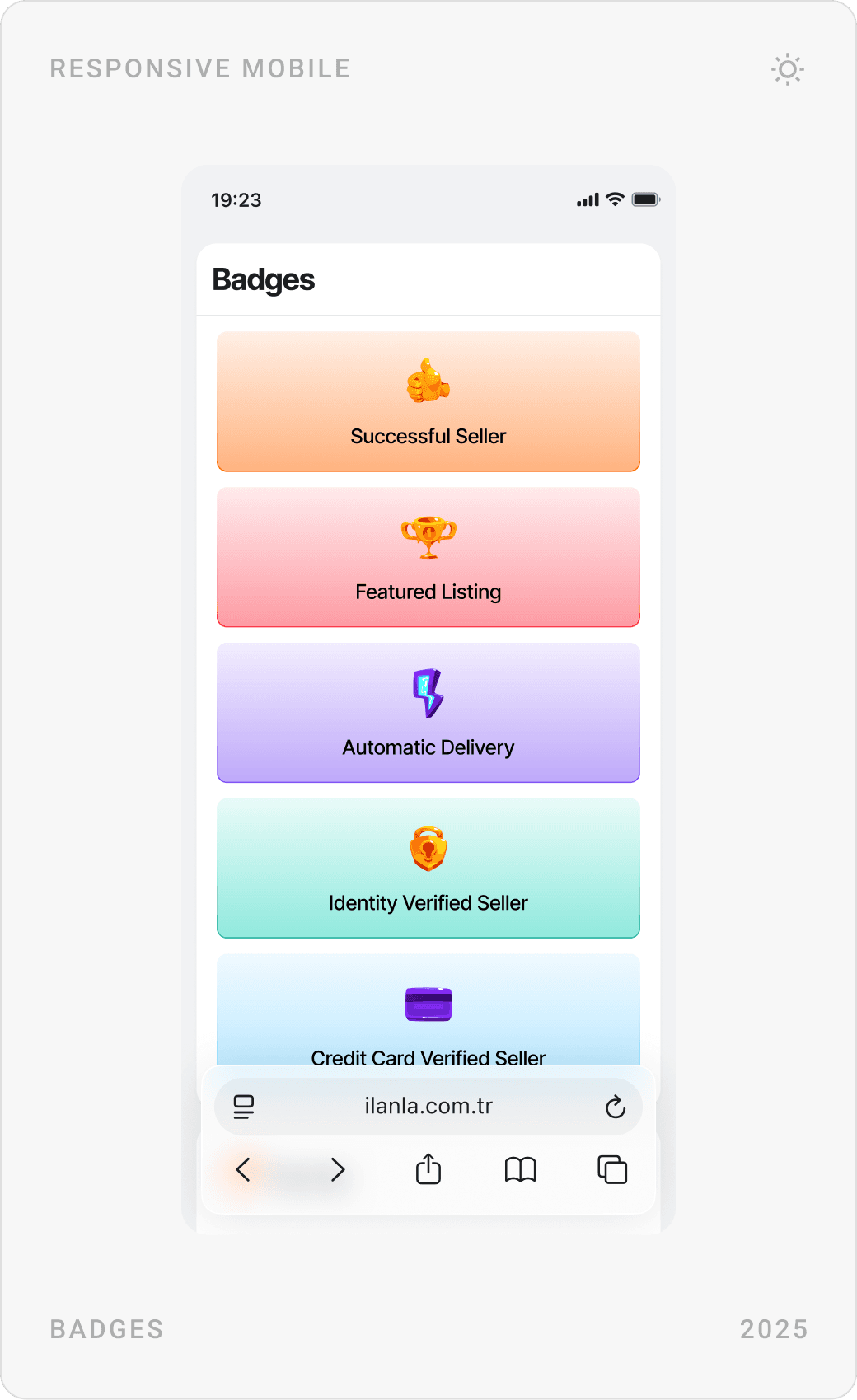This screenshot has width=857, height=1400.
Task: Toggle light mode with the sun icon
Action: point(787,70)
